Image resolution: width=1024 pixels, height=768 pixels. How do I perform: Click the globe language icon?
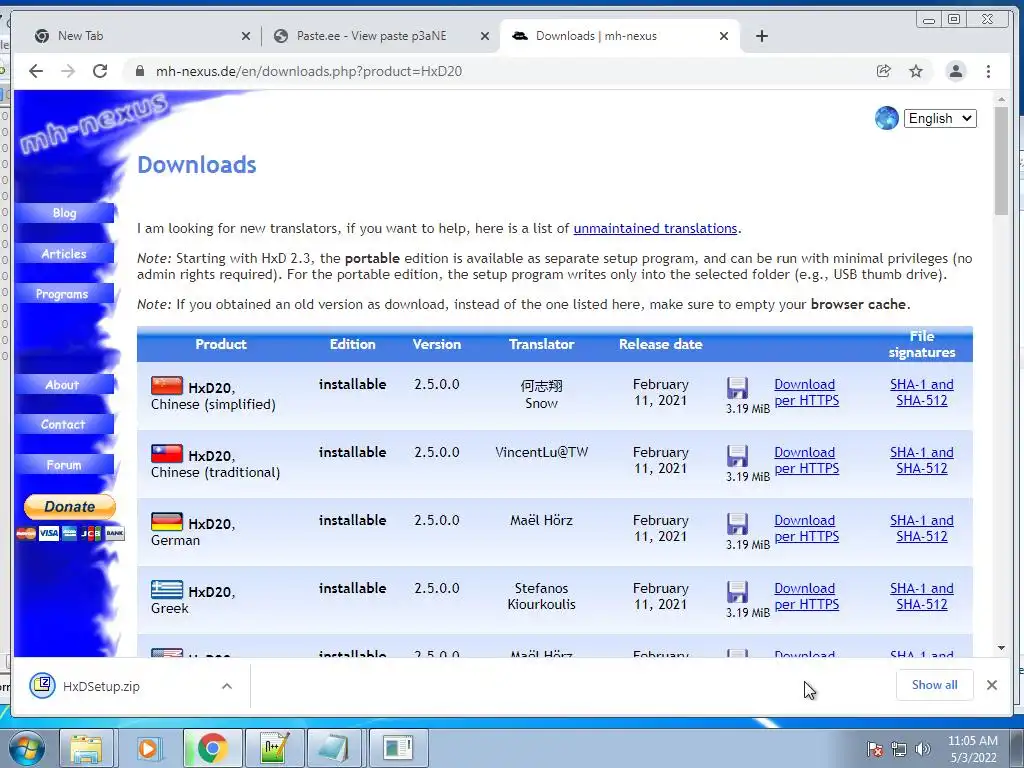[886, 118]
